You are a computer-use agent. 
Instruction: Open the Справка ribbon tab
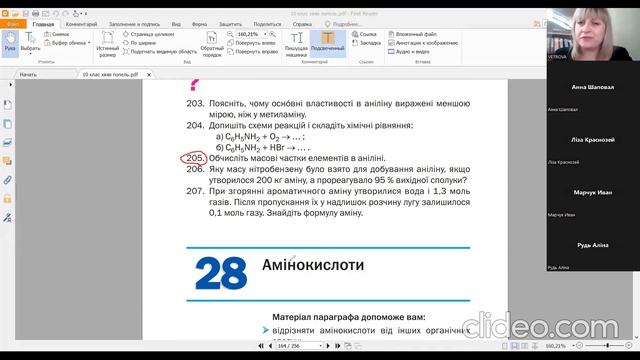click(302, 24)
